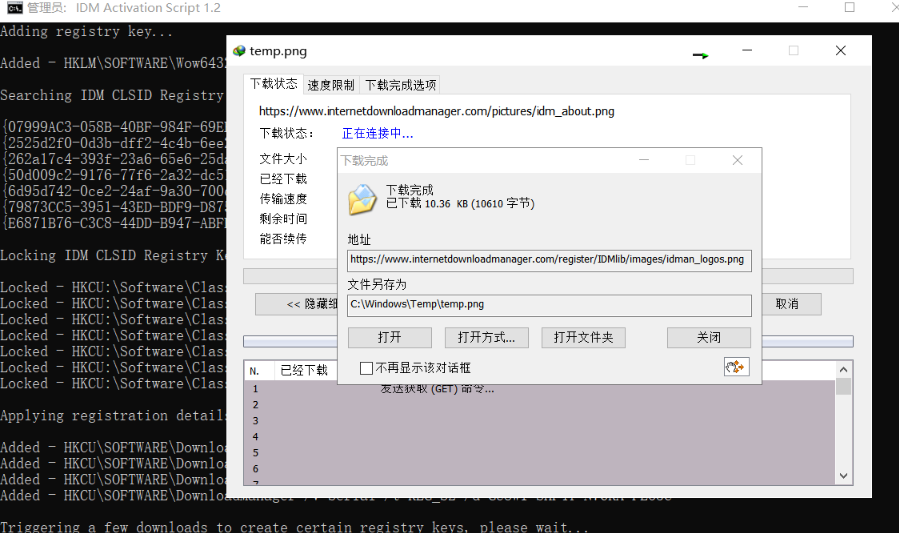Minimize the IDM Activation Script console window
899x533 pixels.
803,7
